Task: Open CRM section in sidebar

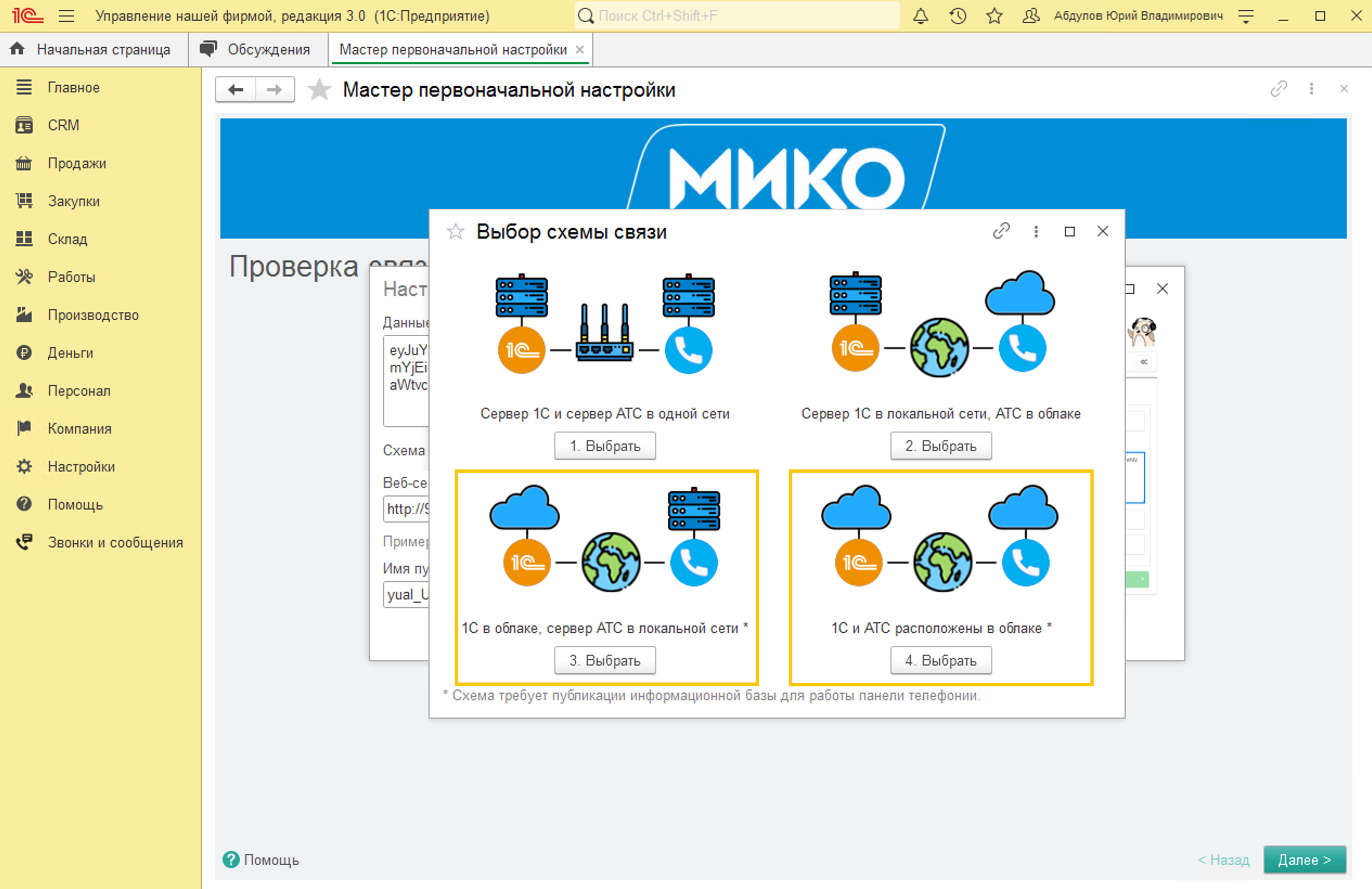Action: tap(63, 125)
